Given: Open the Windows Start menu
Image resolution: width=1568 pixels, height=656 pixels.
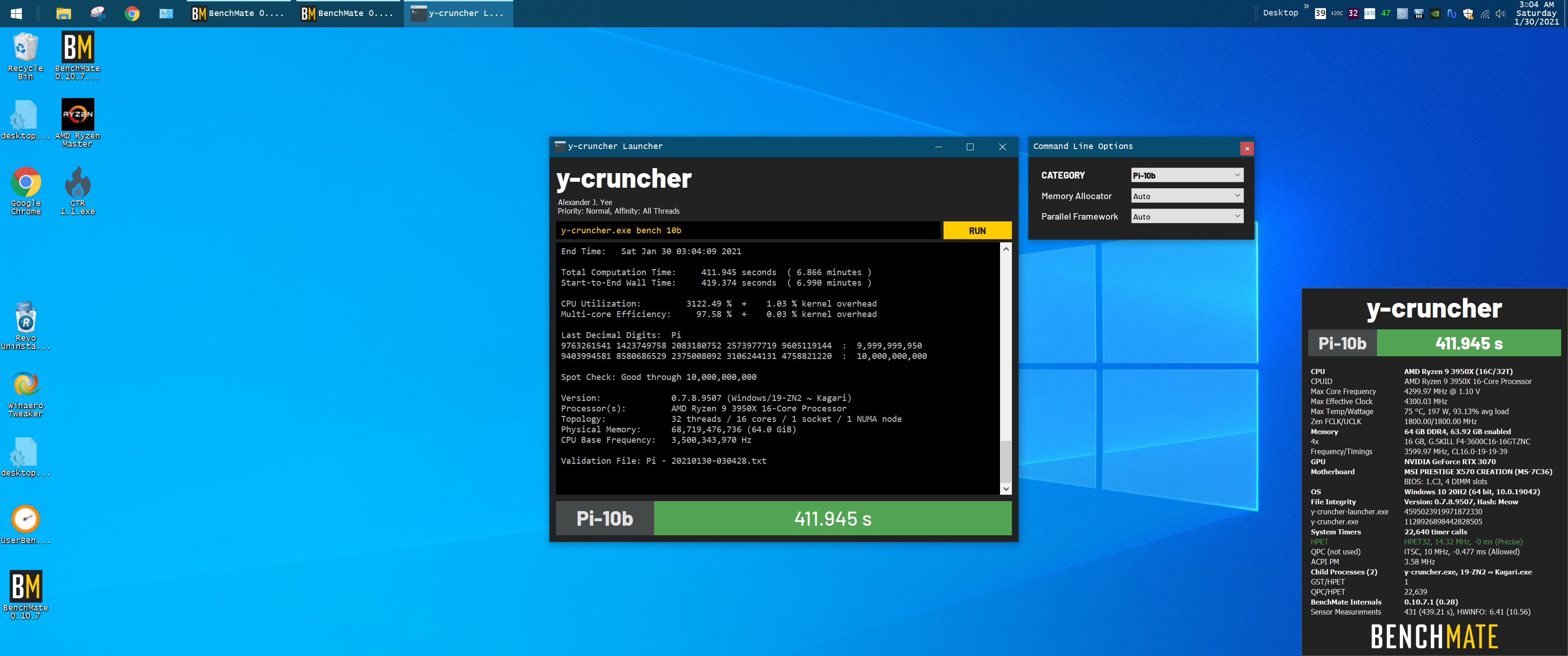Looking at the screenshot, I should coord(16,13).
